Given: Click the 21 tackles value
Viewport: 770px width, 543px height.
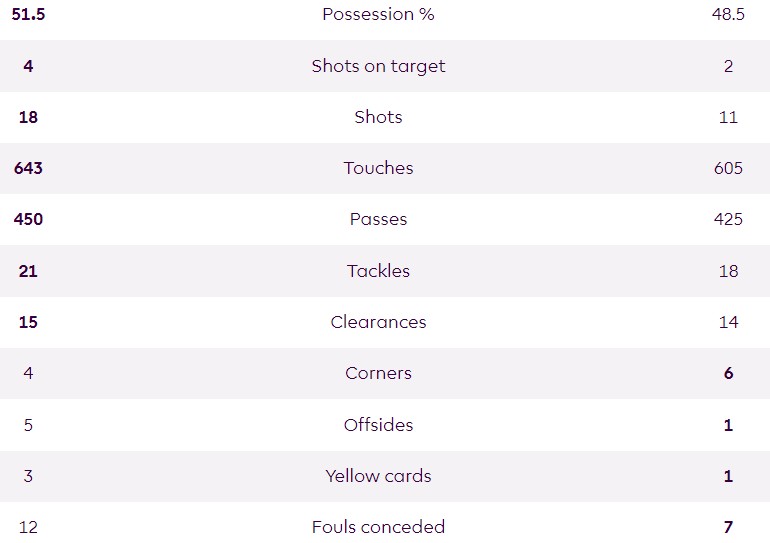Looking at the screenshot, I should tap(28, 271).
